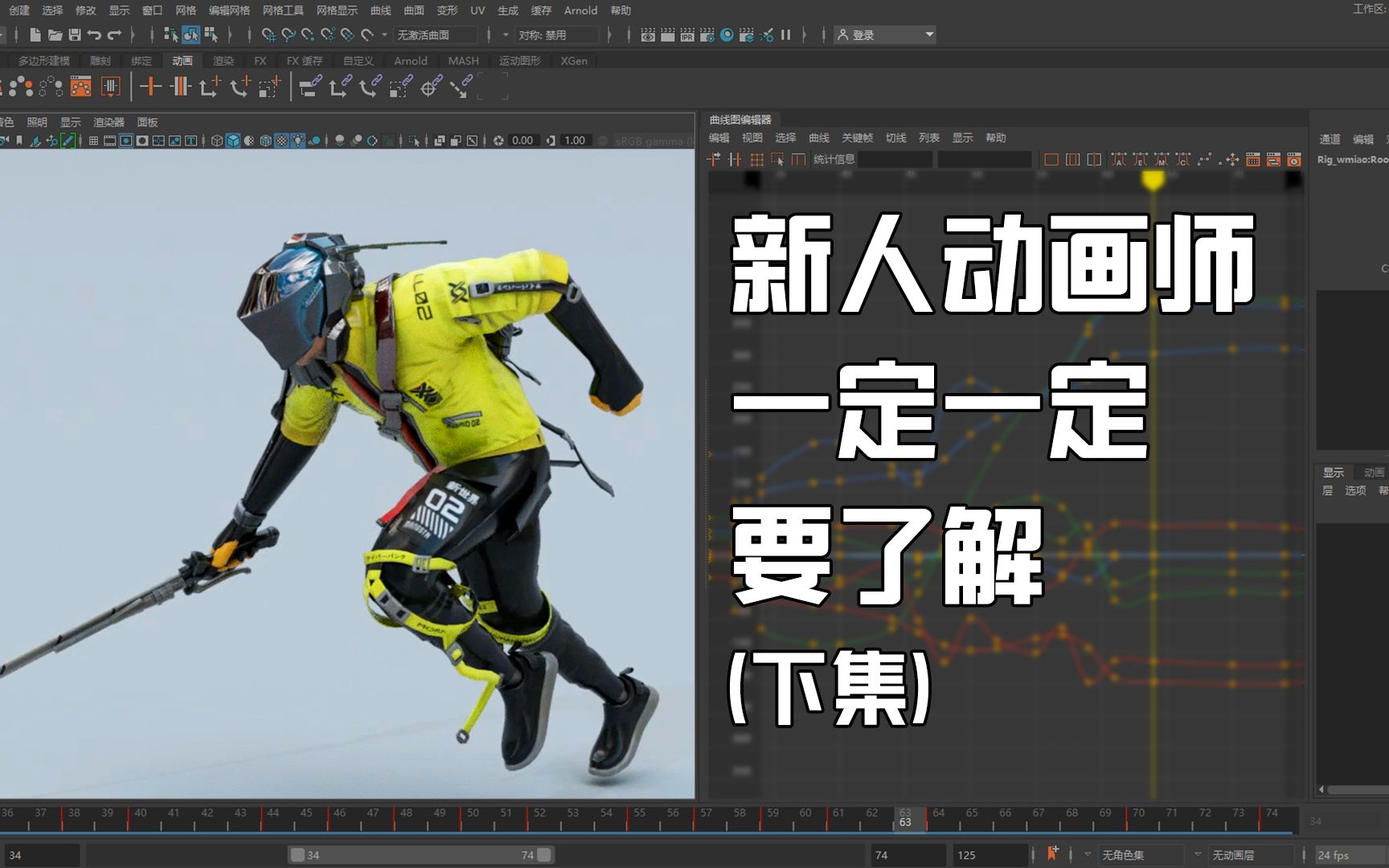Viewport: 1389px width, 868px height.
Task: Click the Render Settings clapboard gear icon
Action: click(x=707, y=35)
